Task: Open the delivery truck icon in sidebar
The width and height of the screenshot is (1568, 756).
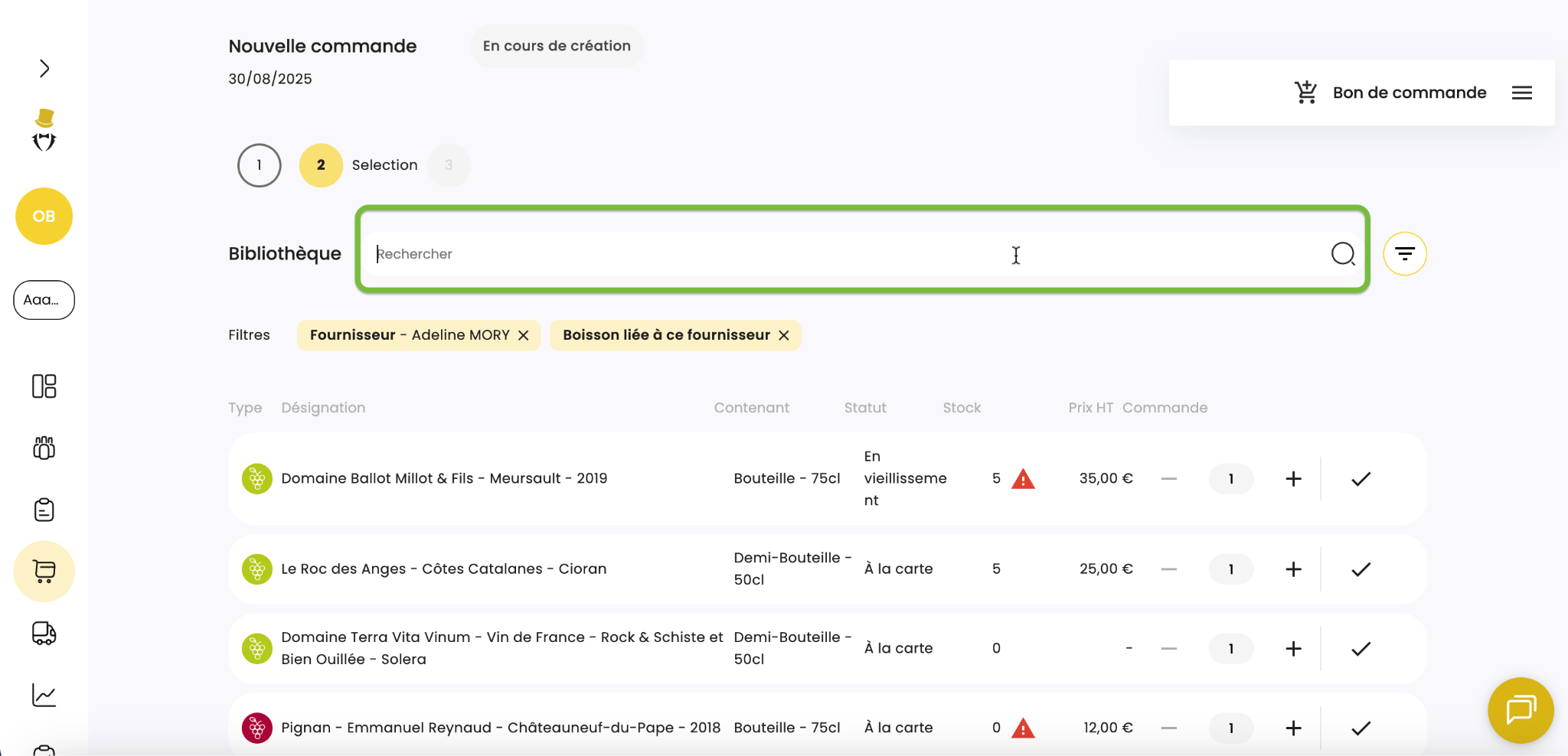Action: [44, 634]
